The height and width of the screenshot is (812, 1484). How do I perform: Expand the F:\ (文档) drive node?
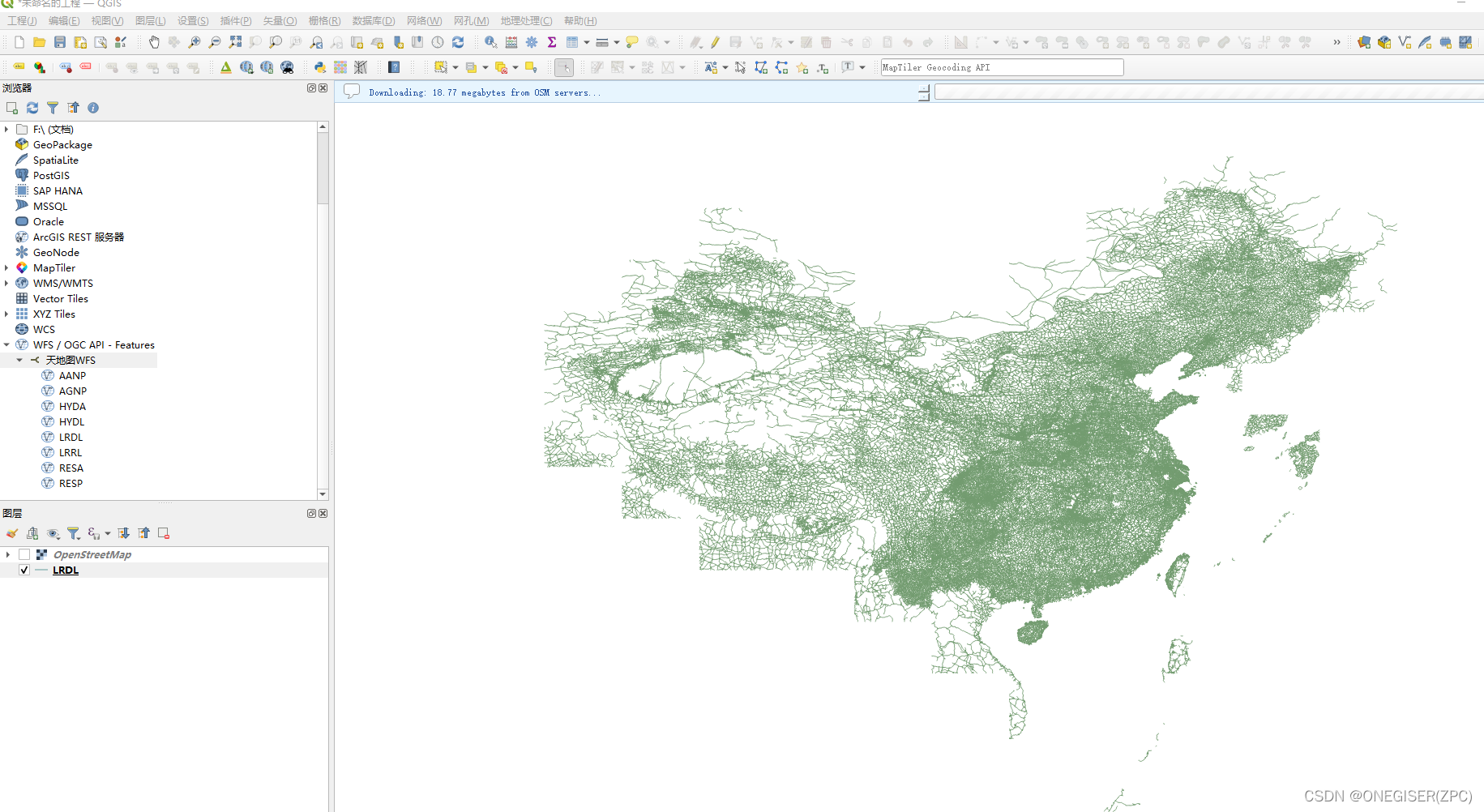[6, 130]
